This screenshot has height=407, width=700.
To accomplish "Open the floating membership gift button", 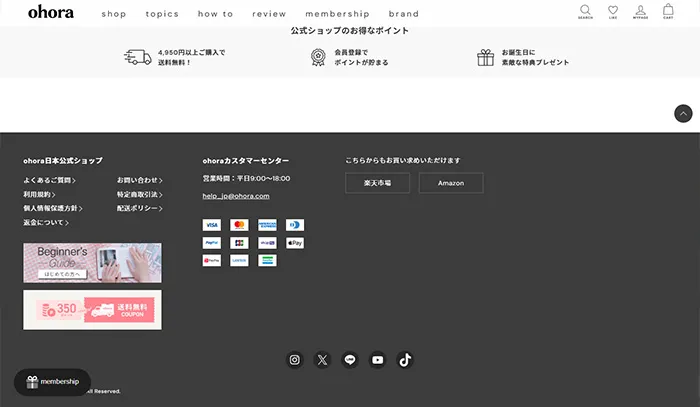I will click(52, 382).
